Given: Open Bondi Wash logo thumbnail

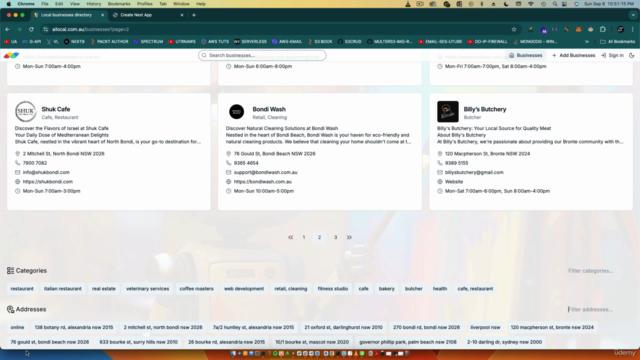Looking at the screenshot, I should pos(236,111).
